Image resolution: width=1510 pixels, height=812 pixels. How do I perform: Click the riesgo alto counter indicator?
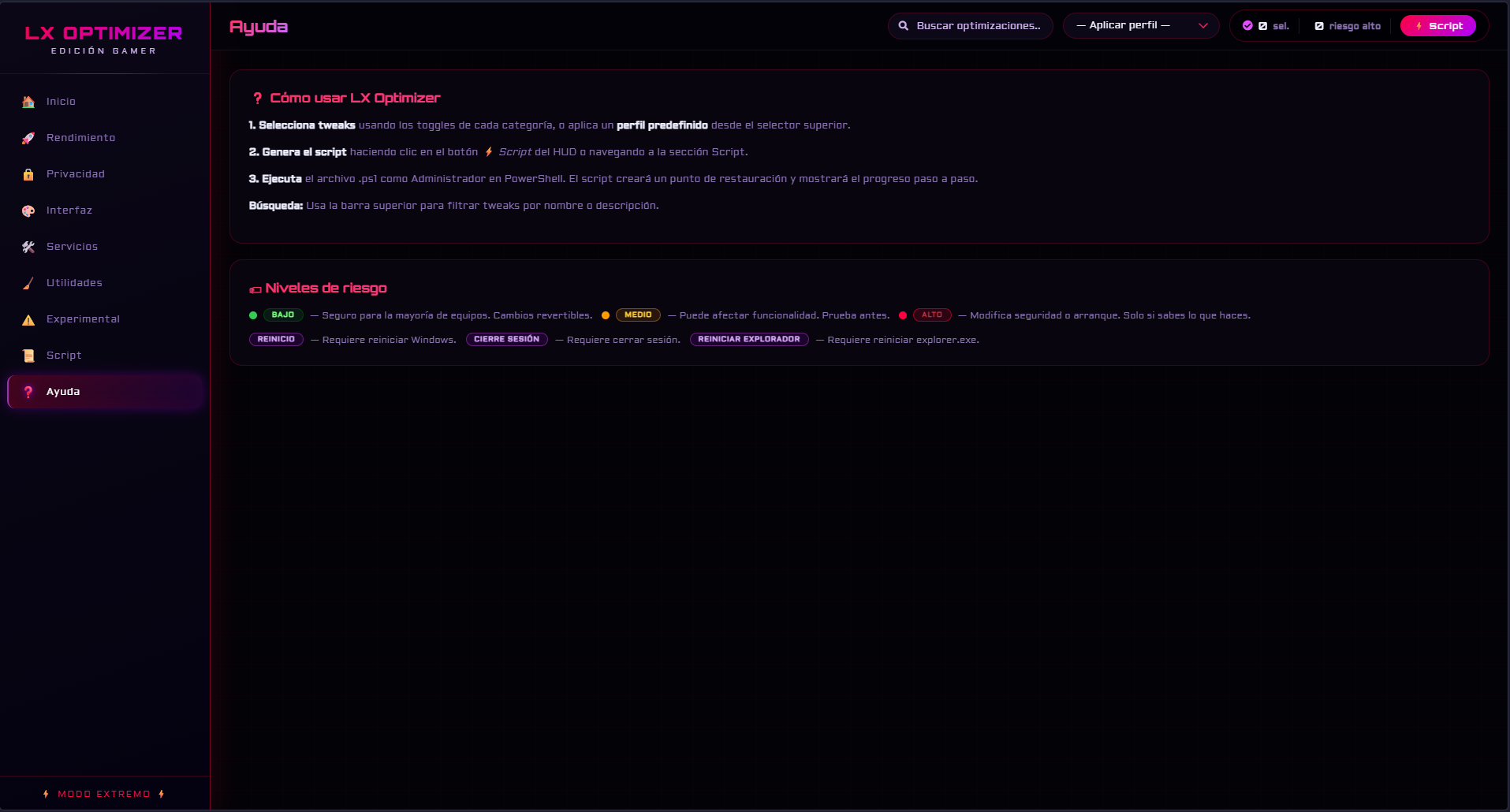1348,26
